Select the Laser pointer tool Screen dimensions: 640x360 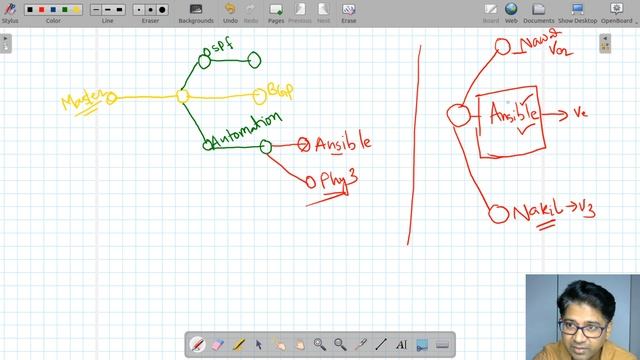tap(360, 344)
